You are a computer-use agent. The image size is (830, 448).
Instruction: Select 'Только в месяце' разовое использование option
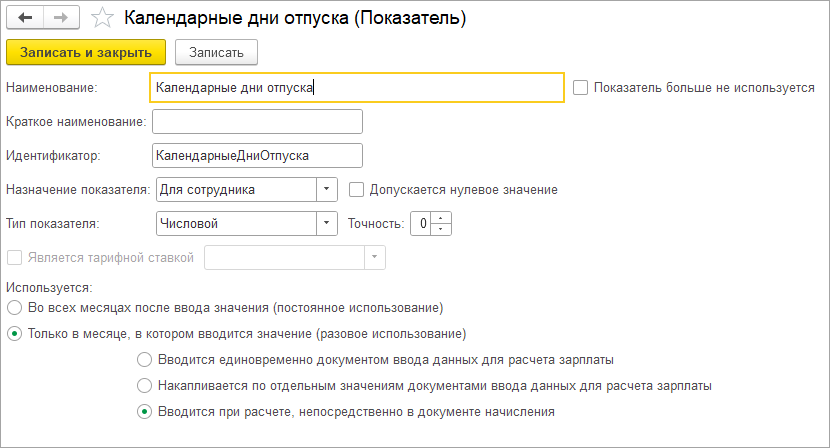click(x=14, y=334)
